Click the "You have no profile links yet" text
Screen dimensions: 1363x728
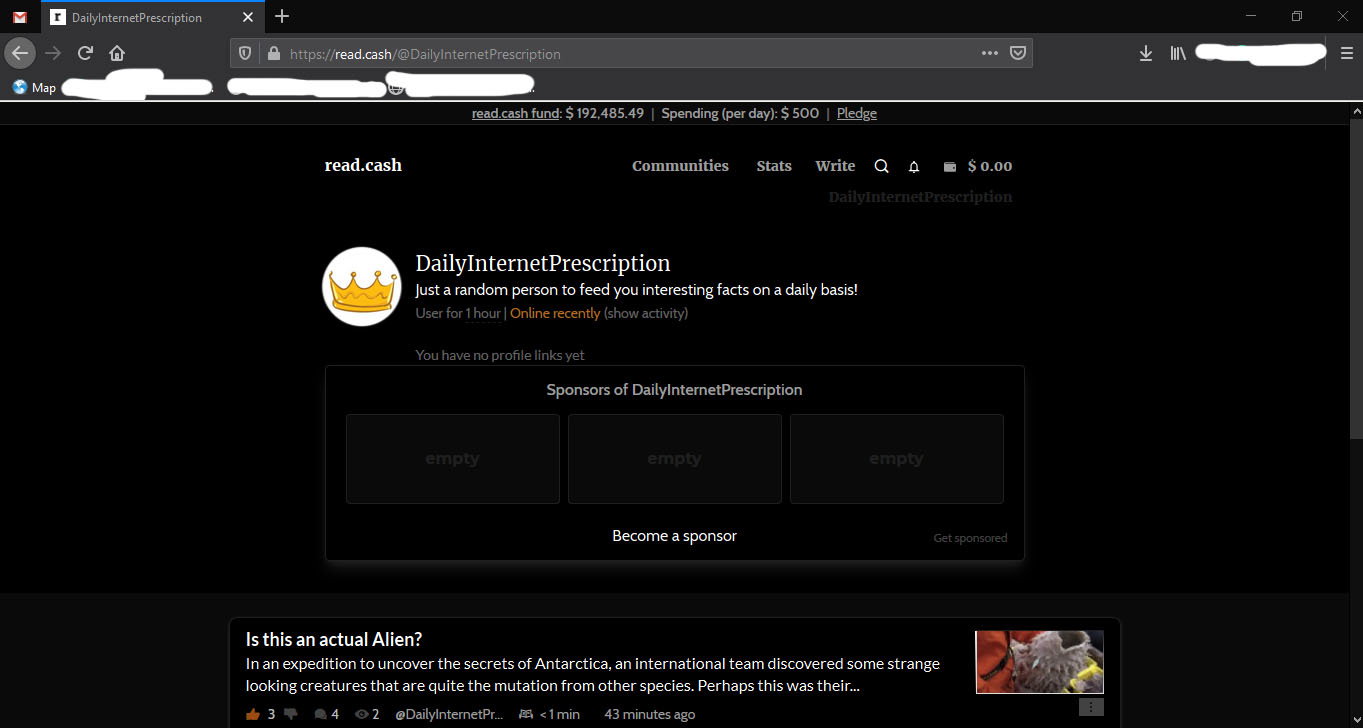tap(500, 355)
